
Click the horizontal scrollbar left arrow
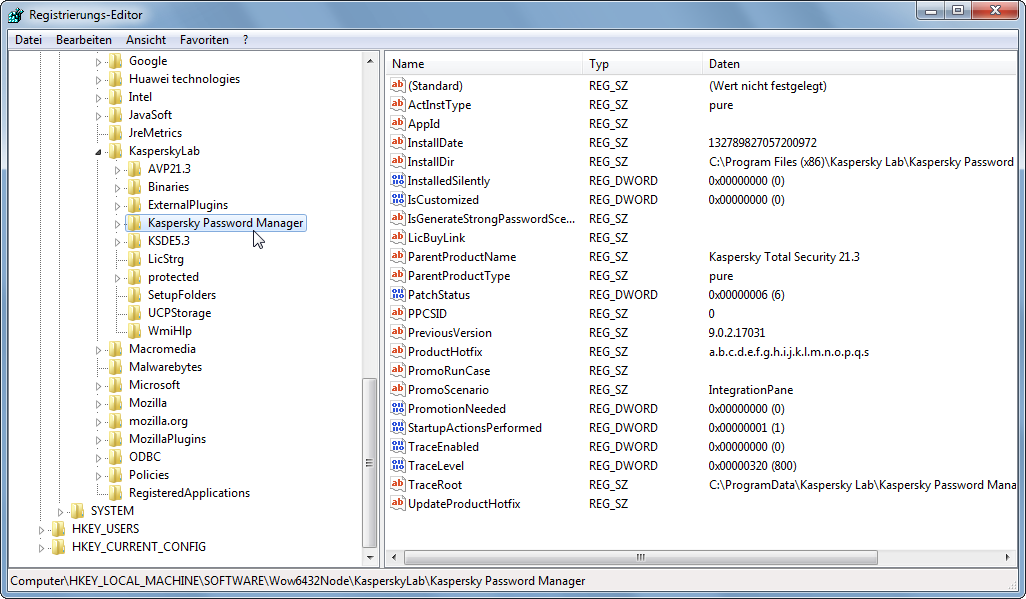click(x=394, y=557)
